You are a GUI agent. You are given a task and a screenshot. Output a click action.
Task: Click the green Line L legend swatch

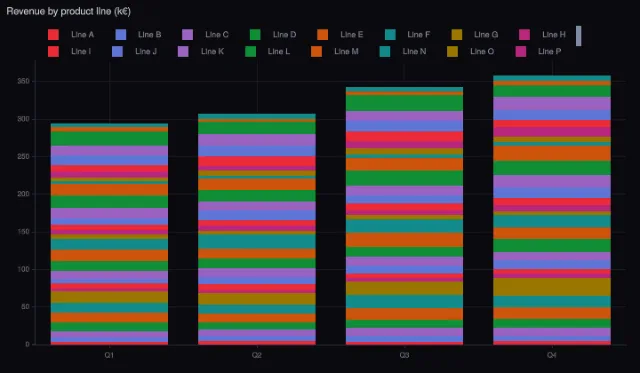click(x=251, y=51)
